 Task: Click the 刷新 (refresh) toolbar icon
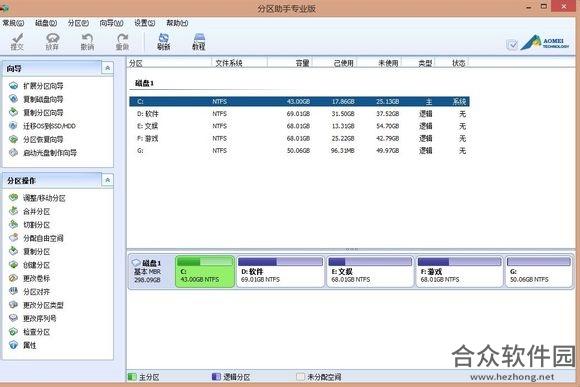(x=163, y=41)
